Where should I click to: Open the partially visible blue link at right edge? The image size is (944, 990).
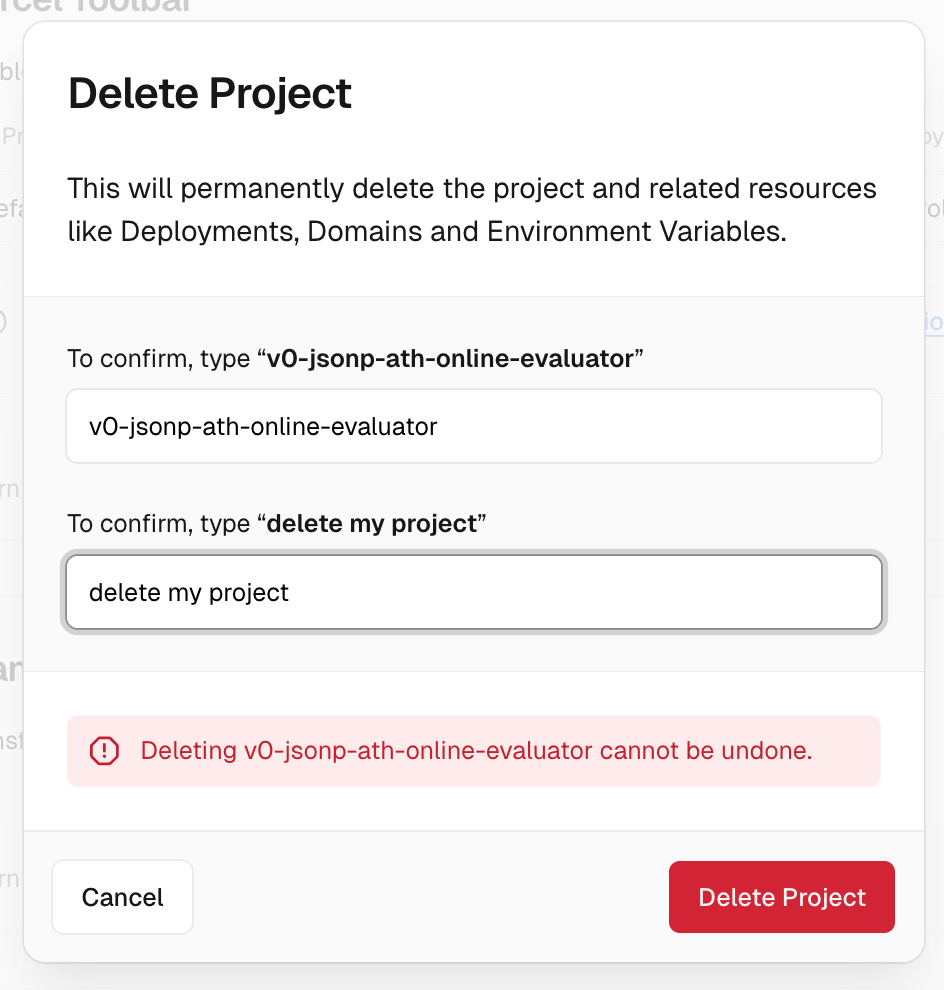[934, 323]
